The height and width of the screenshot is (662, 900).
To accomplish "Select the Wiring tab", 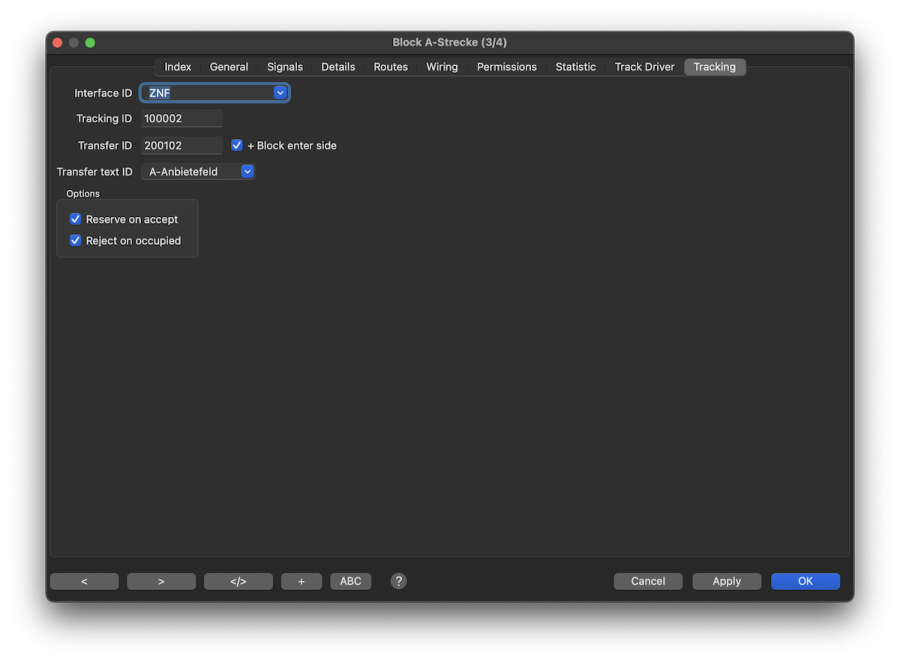I will [441, 66].
